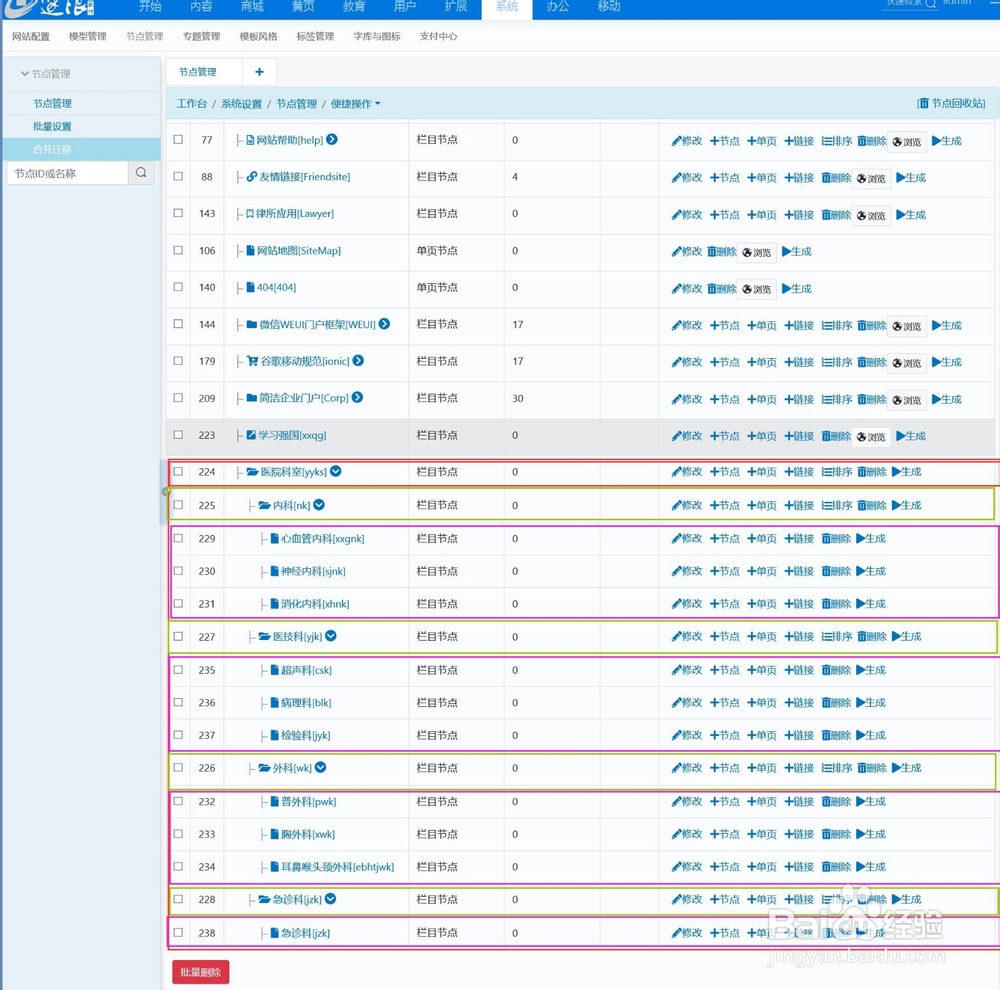This screenshot has height=990, width=1000.
Task: Switch to 模型管理 submenu
Action: [87, 36]
